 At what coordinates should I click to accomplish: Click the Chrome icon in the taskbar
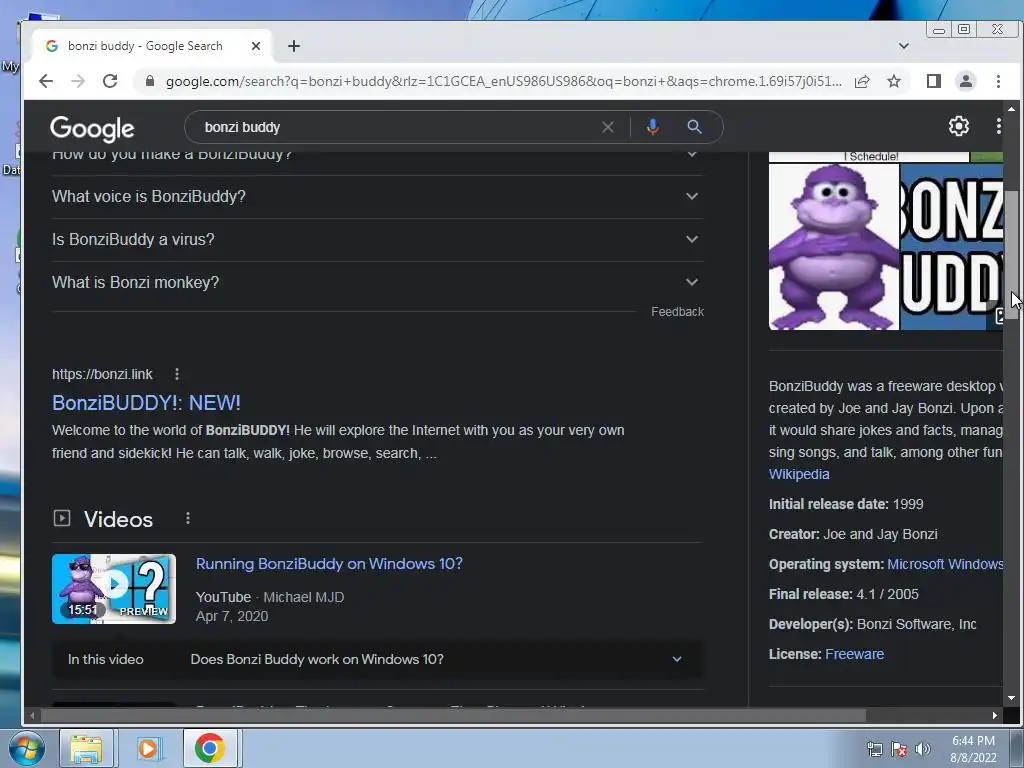click(210, 748)
